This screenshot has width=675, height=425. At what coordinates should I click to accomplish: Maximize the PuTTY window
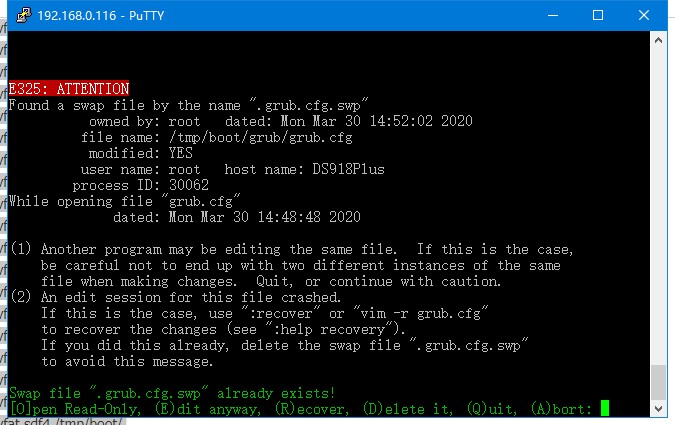point(598,16)
